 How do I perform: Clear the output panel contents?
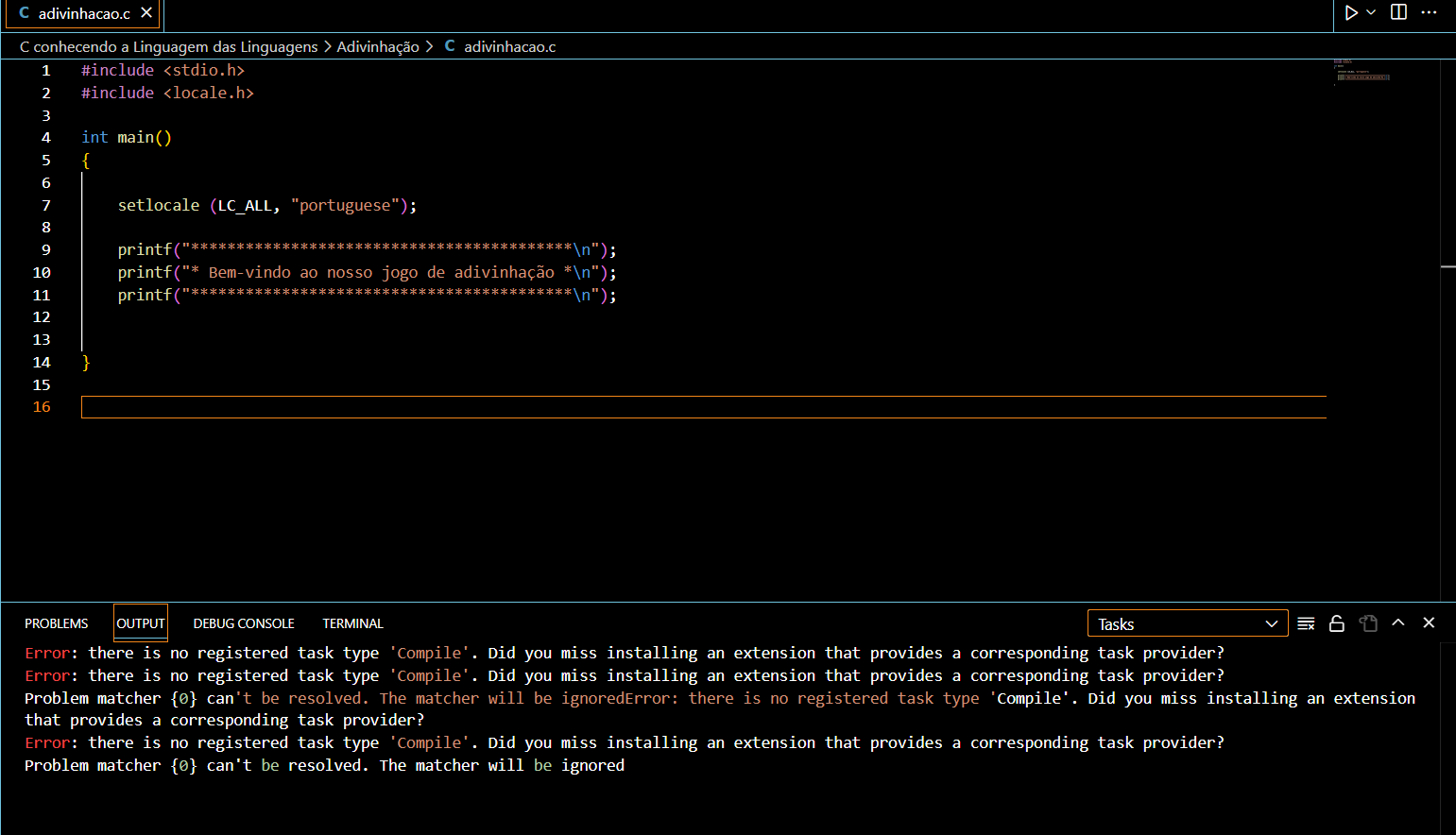pos(1307,623)
